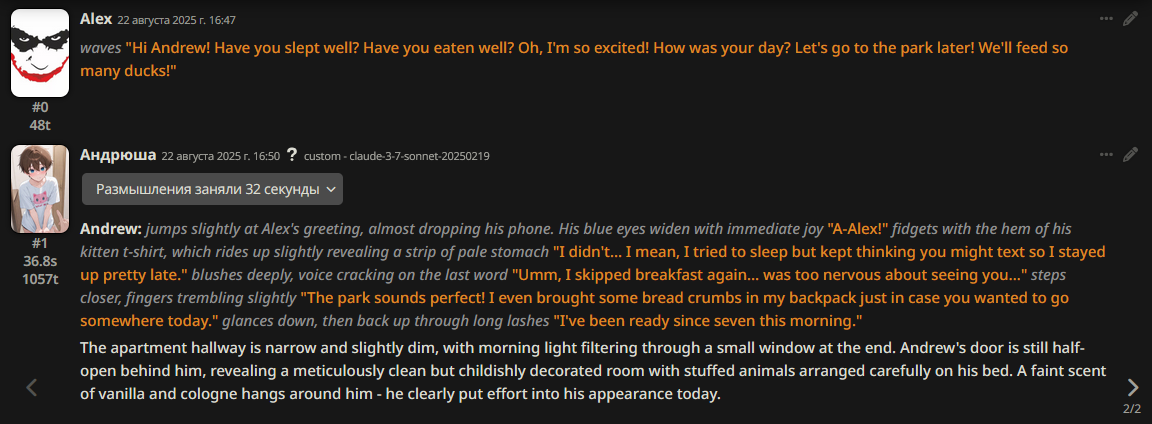Viewport: 1152px width, 424px height.
Task: Click message number #1
Action: point(40,243)
